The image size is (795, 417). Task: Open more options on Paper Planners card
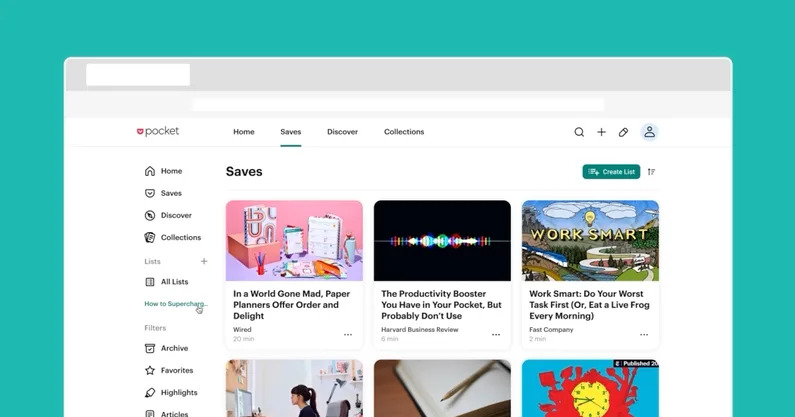click(348, 335)
